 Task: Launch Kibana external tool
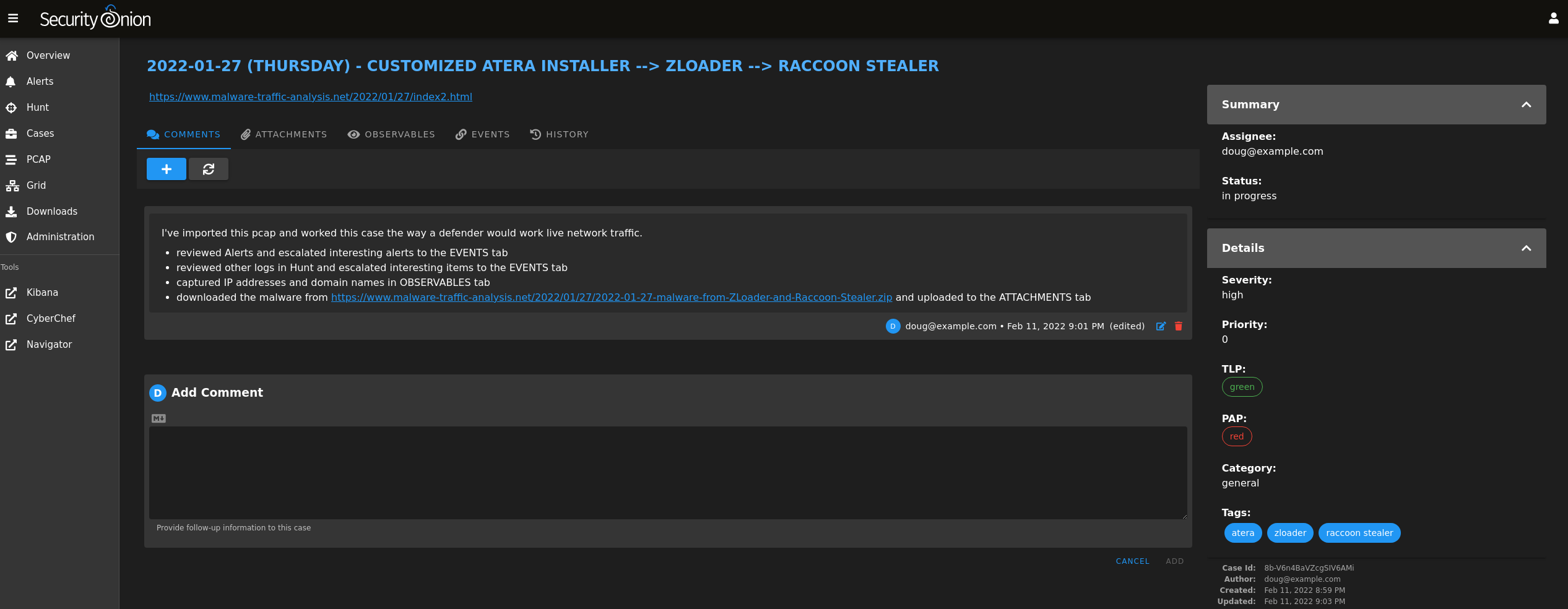[59, 293]
